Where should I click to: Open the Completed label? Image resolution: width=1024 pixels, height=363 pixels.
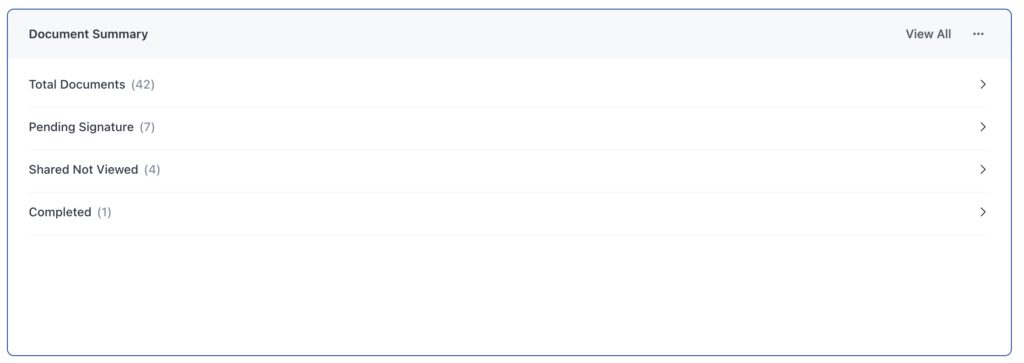(60, 212)
